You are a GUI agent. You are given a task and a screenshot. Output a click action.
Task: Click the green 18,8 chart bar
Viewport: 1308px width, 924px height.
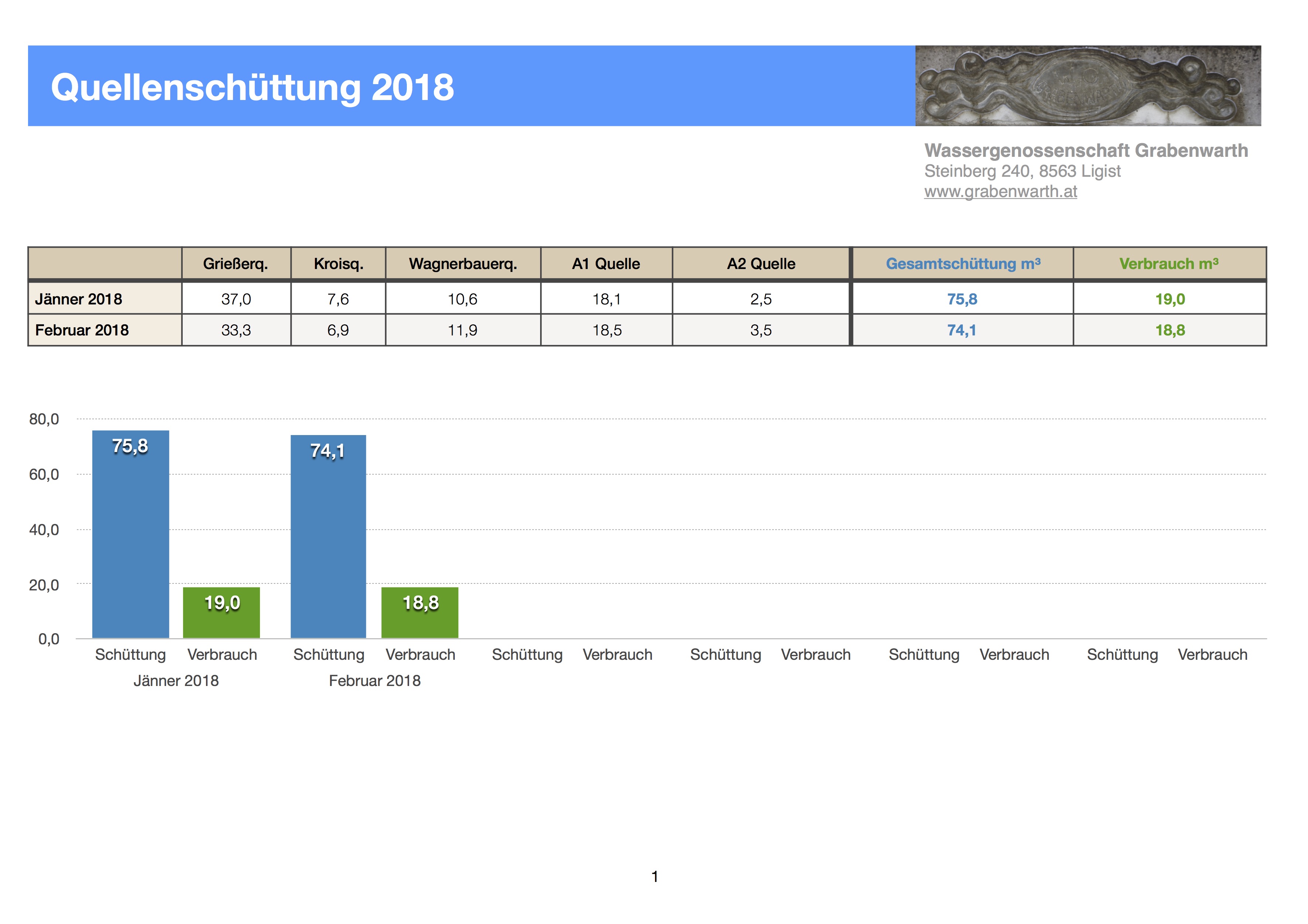[419, 613]
